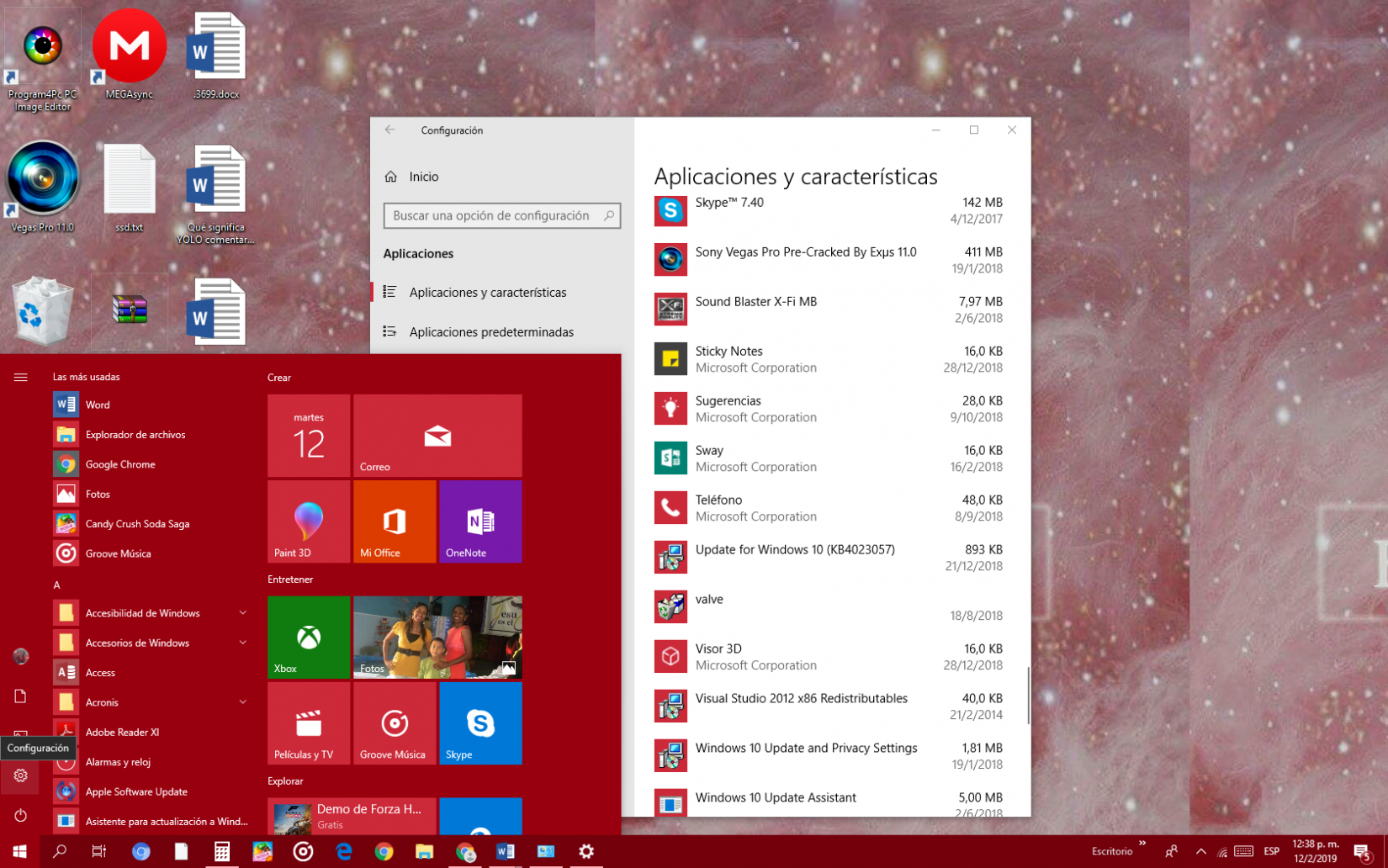Click the apps list vertical scrollbar thumb
Image resolution: width=1388 pixels, height=868 pixels.
click(x=1028, y=696)
